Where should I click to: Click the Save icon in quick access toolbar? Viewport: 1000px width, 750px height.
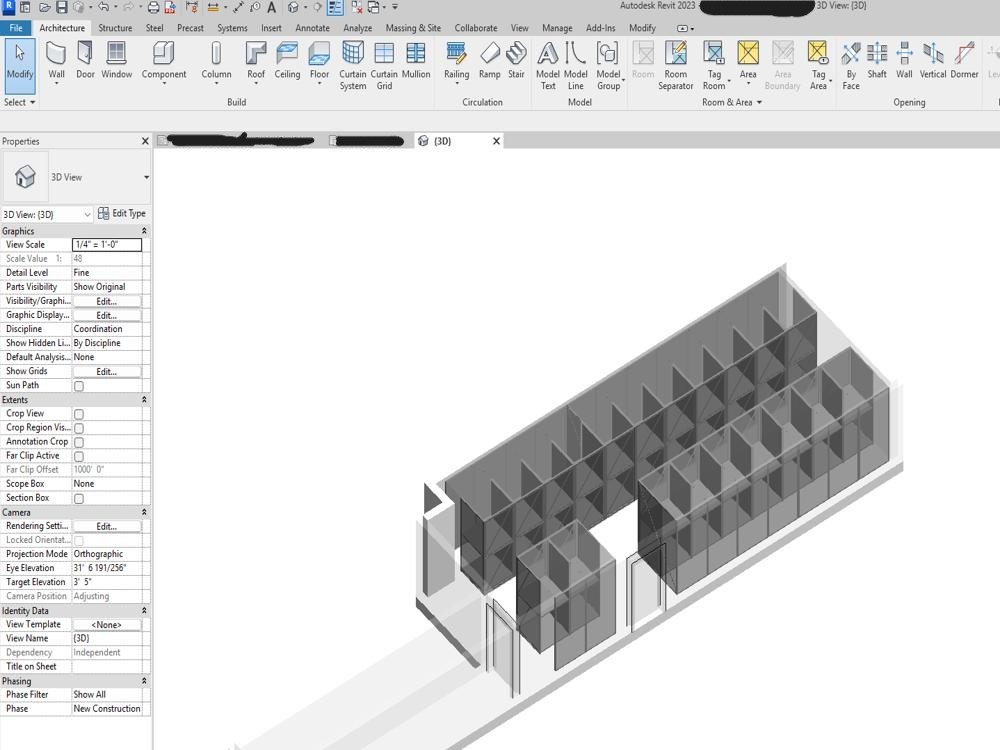[x=61, y=8]
